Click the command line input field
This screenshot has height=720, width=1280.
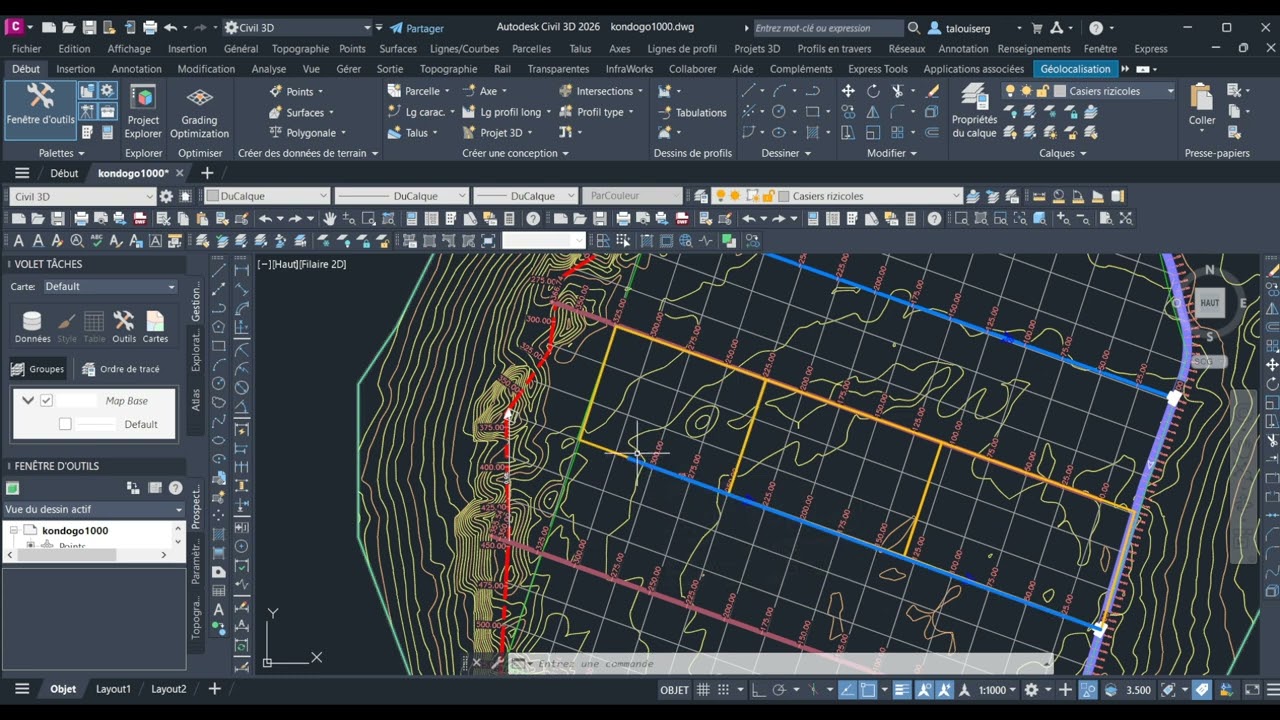coord(780,663)
